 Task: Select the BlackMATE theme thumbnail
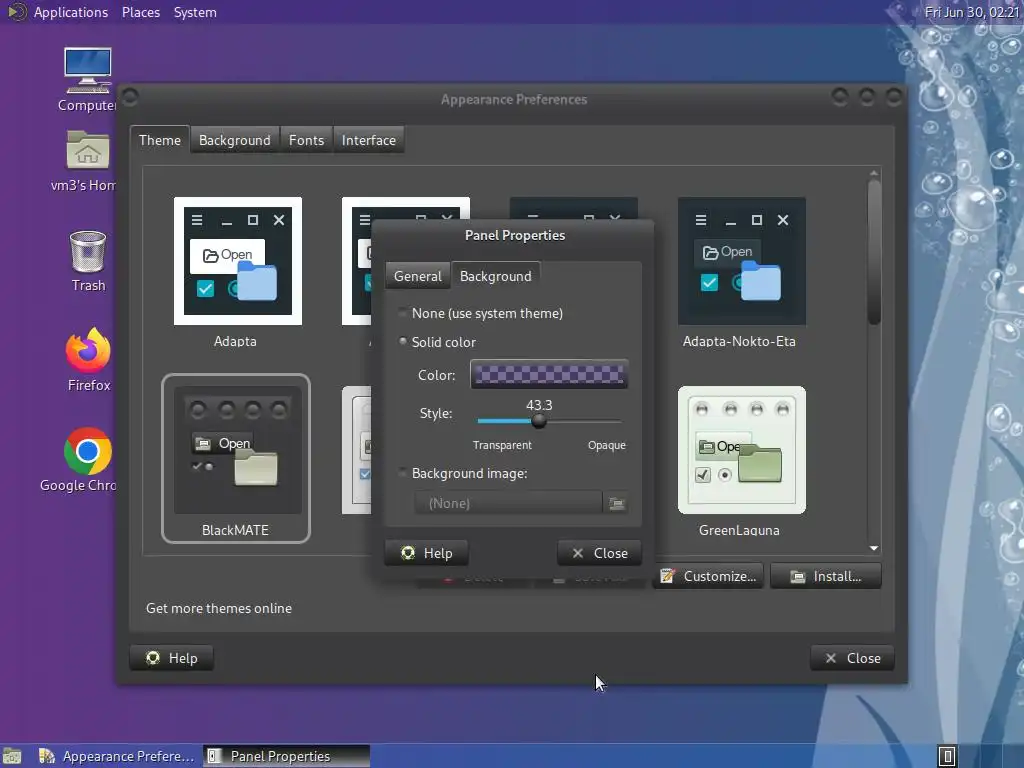coord(236,458)
